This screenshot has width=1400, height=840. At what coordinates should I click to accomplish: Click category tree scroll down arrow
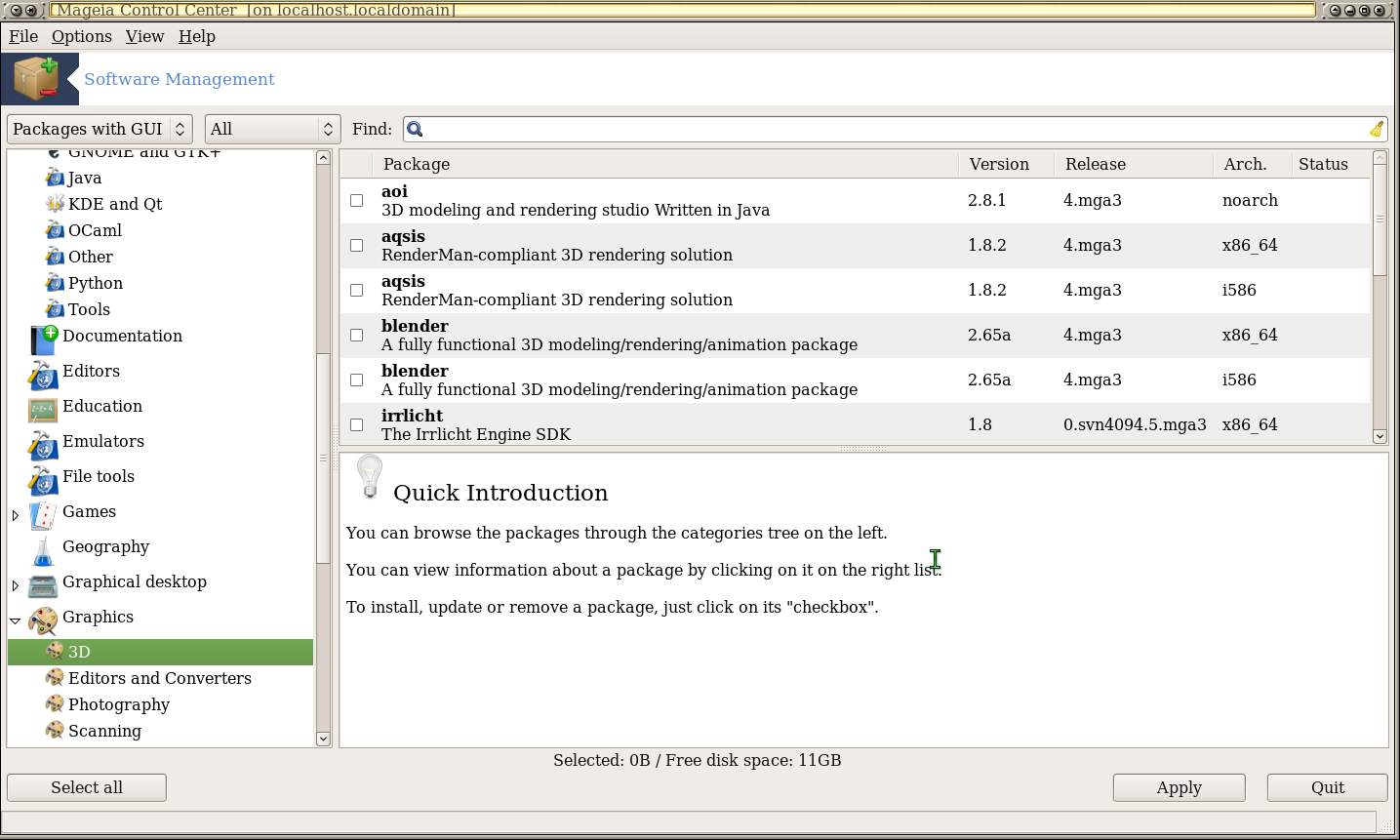323,739
